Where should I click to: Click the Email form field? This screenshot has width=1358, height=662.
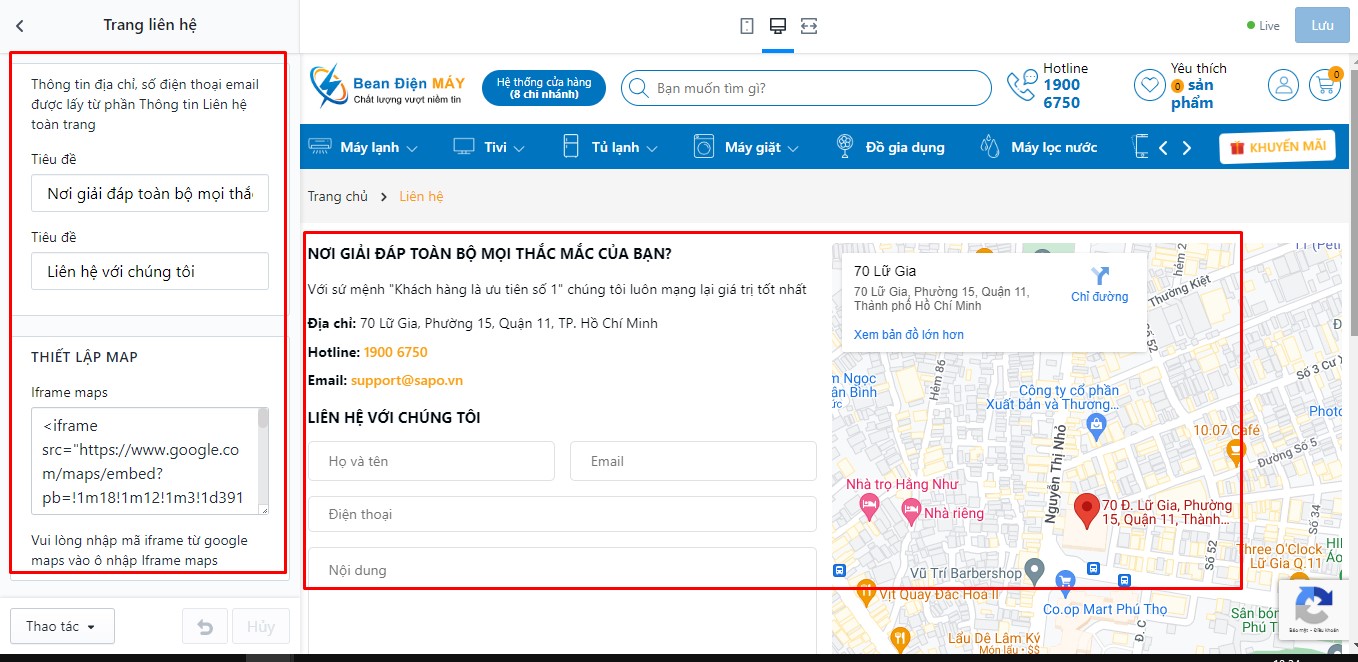[693, 461]
